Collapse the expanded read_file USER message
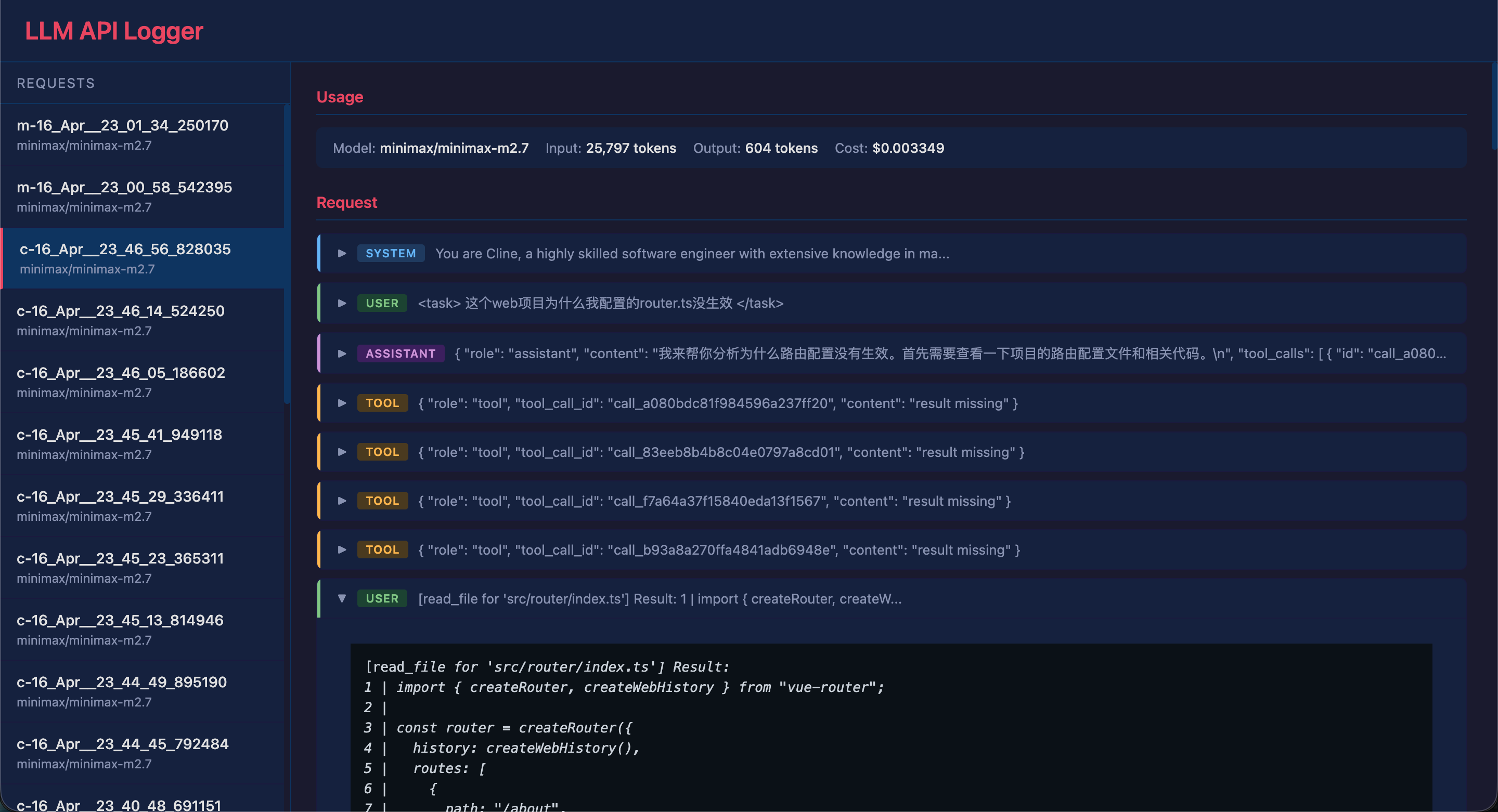The image size is (1498, 812). coord(342,598)
